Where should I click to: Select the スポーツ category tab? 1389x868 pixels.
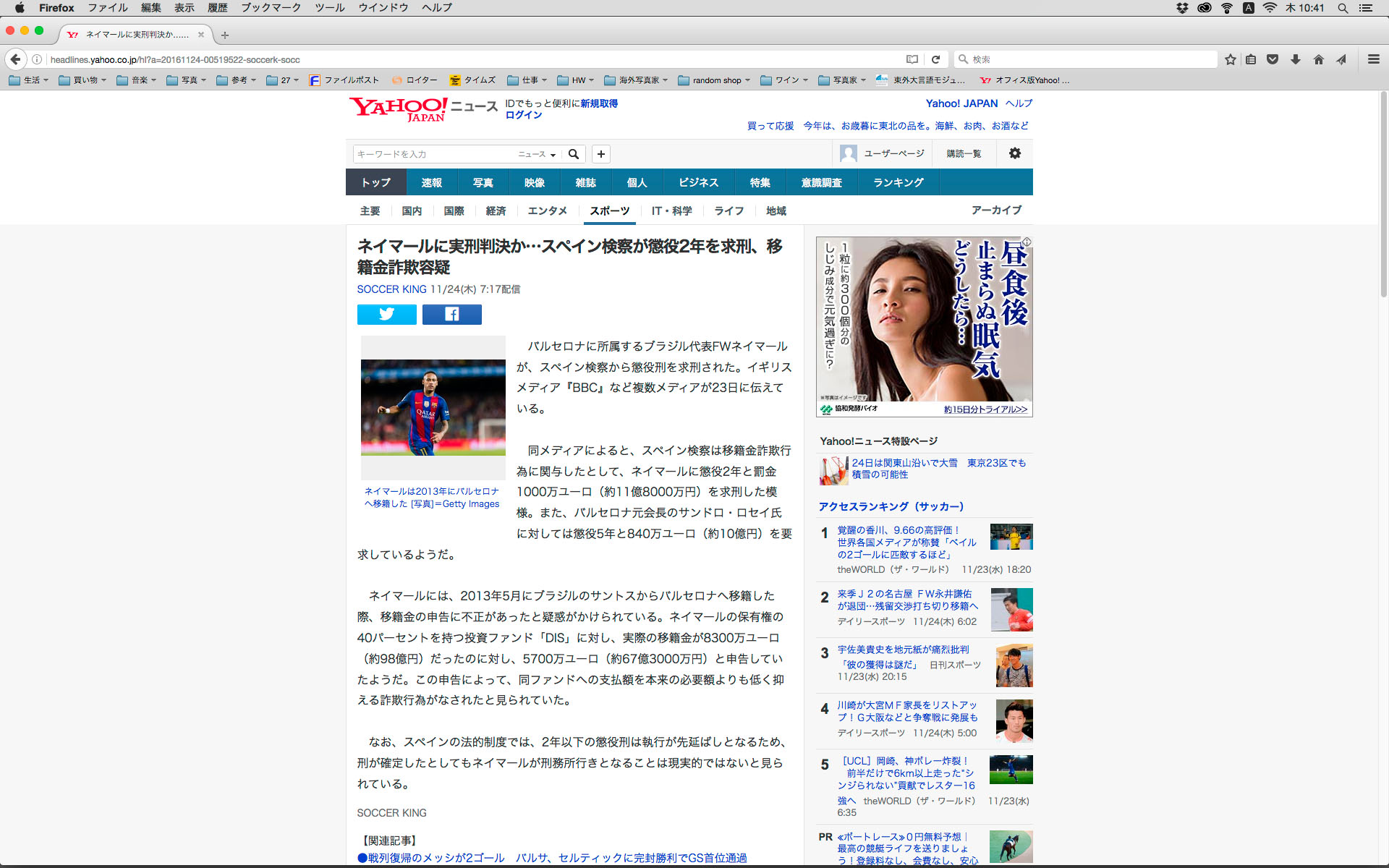pos(609,210)
